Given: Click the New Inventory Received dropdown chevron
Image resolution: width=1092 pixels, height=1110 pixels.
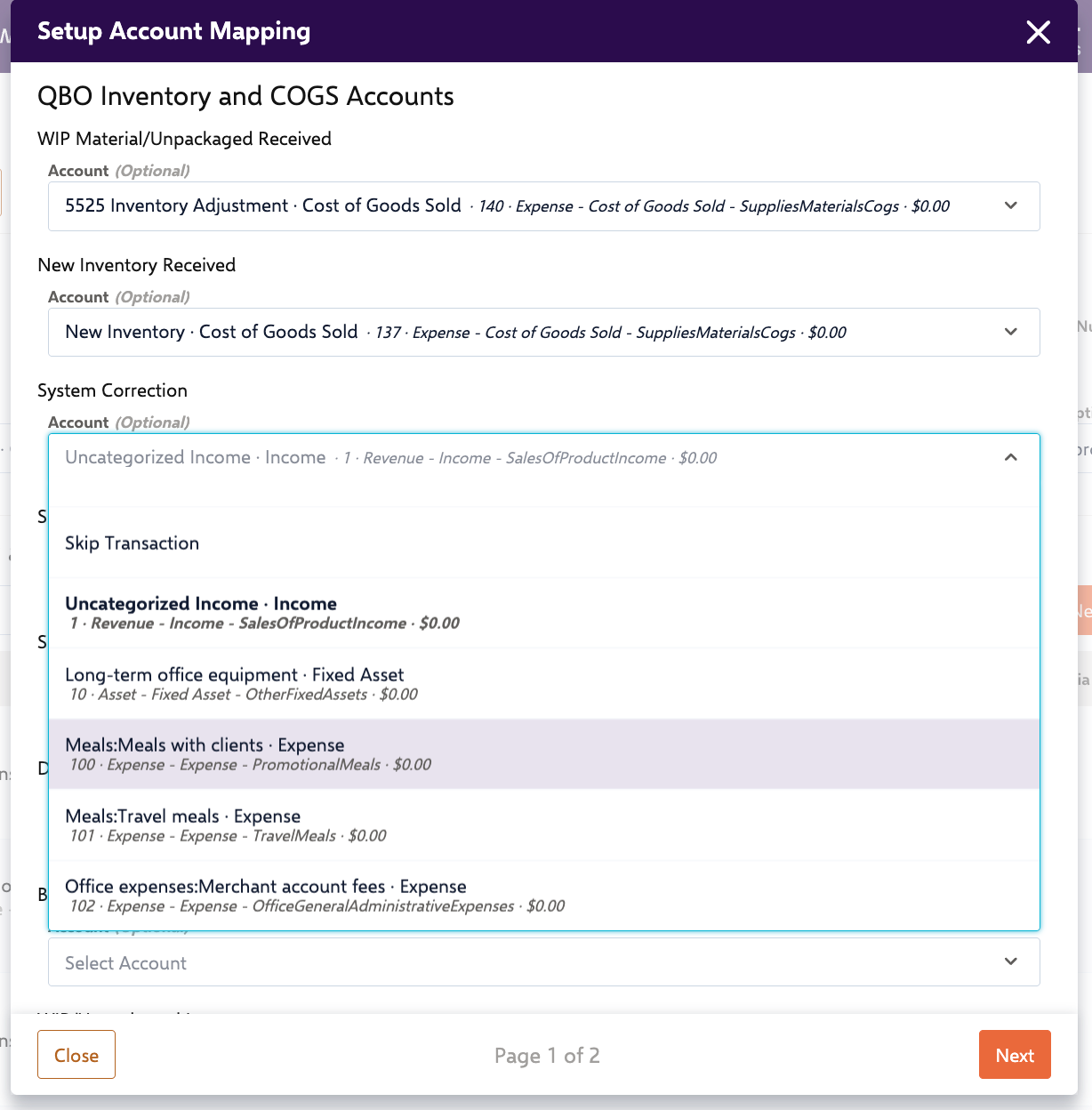Looking at the screenshot, I should click(x=1010, y=332).
